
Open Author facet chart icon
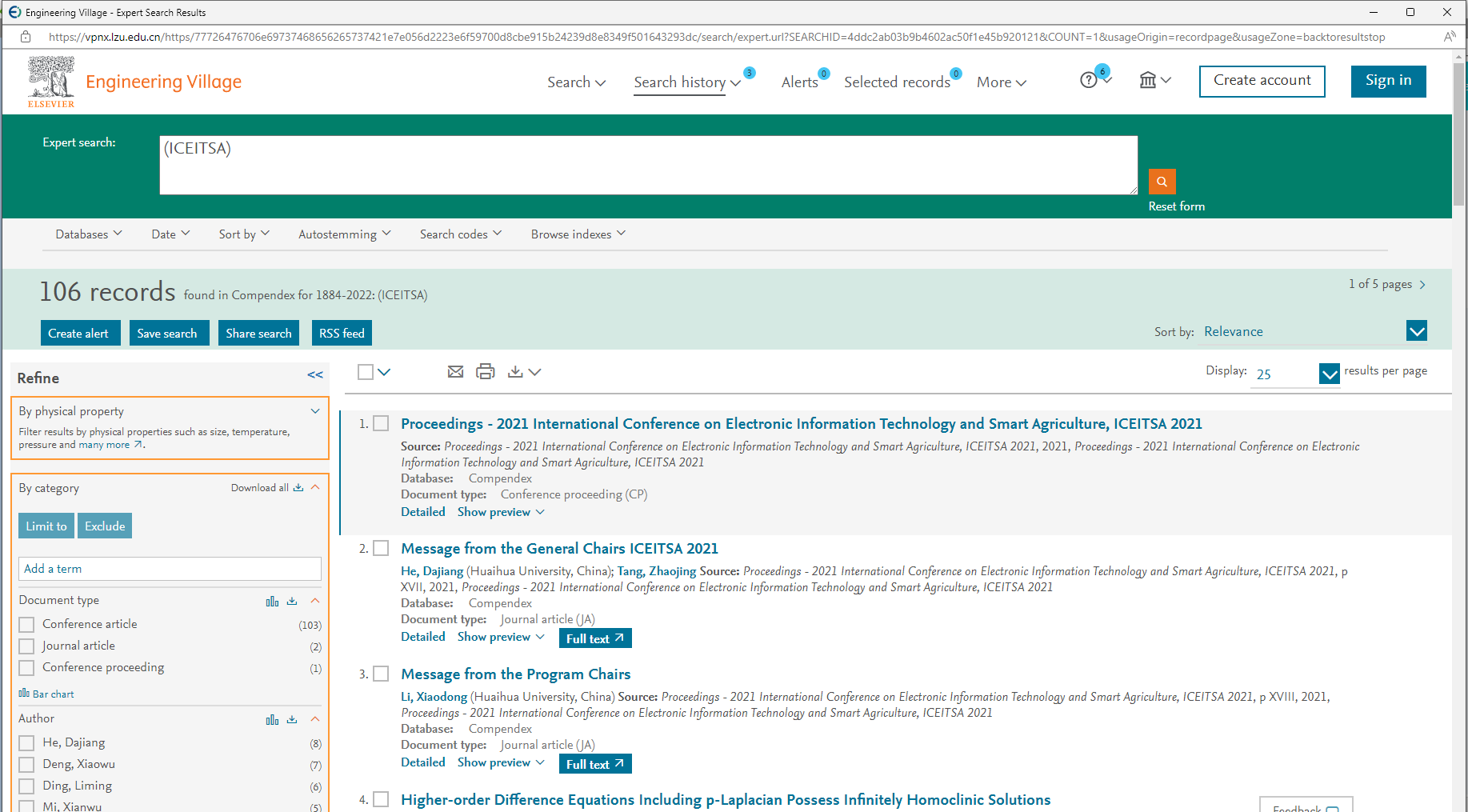[x=272, y=720]
